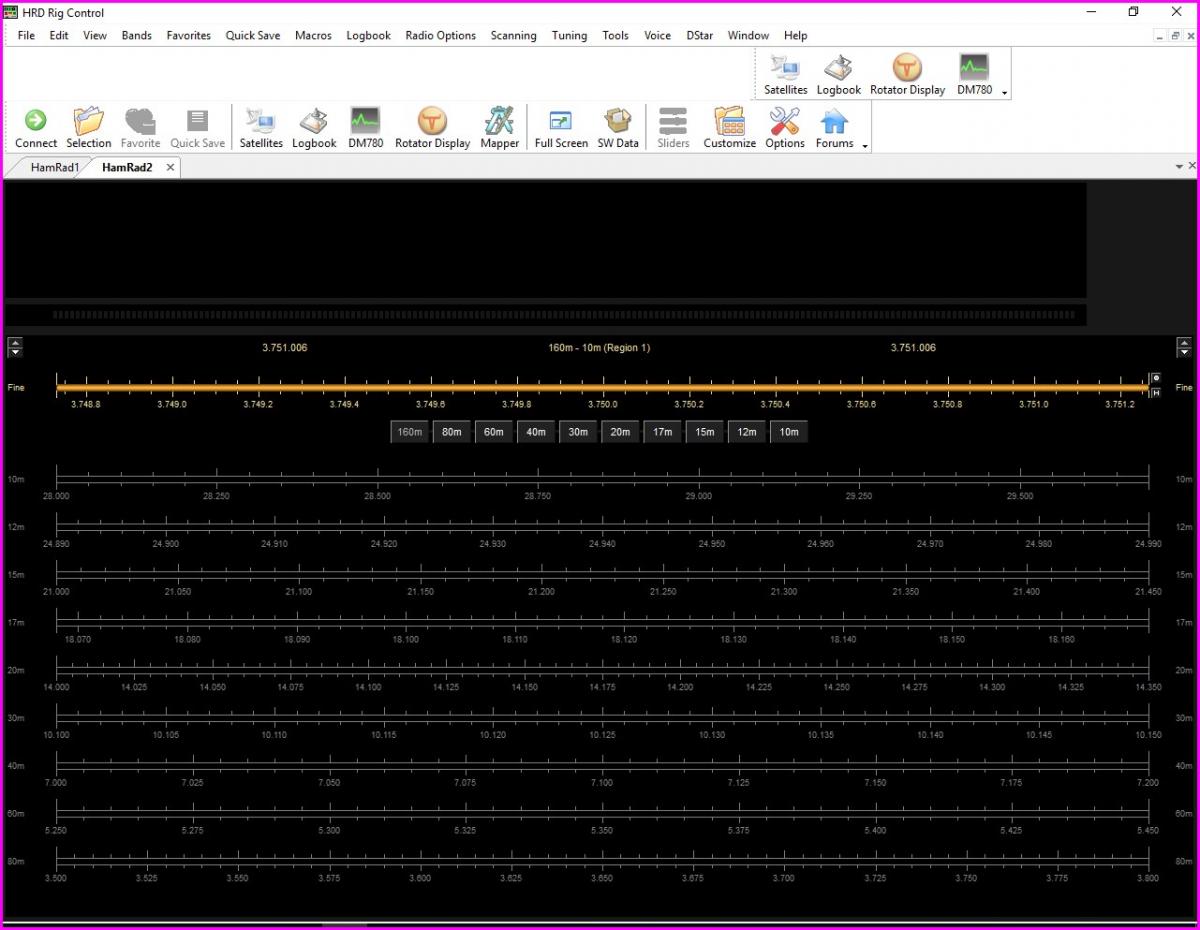The image size is (1200, 930).
Task: Launch Rotator Display in the main toolbar
Action: tap(432, 122)
